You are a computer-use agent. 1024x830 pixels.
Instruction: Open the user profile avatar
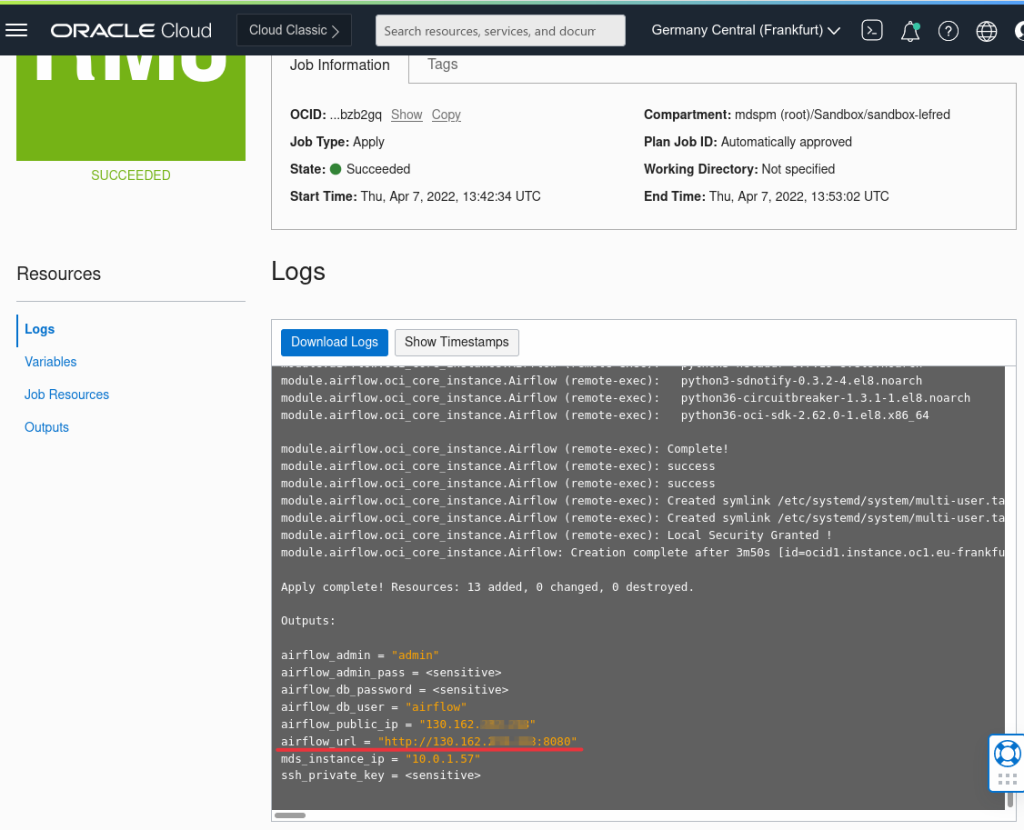click(1020, 30)
